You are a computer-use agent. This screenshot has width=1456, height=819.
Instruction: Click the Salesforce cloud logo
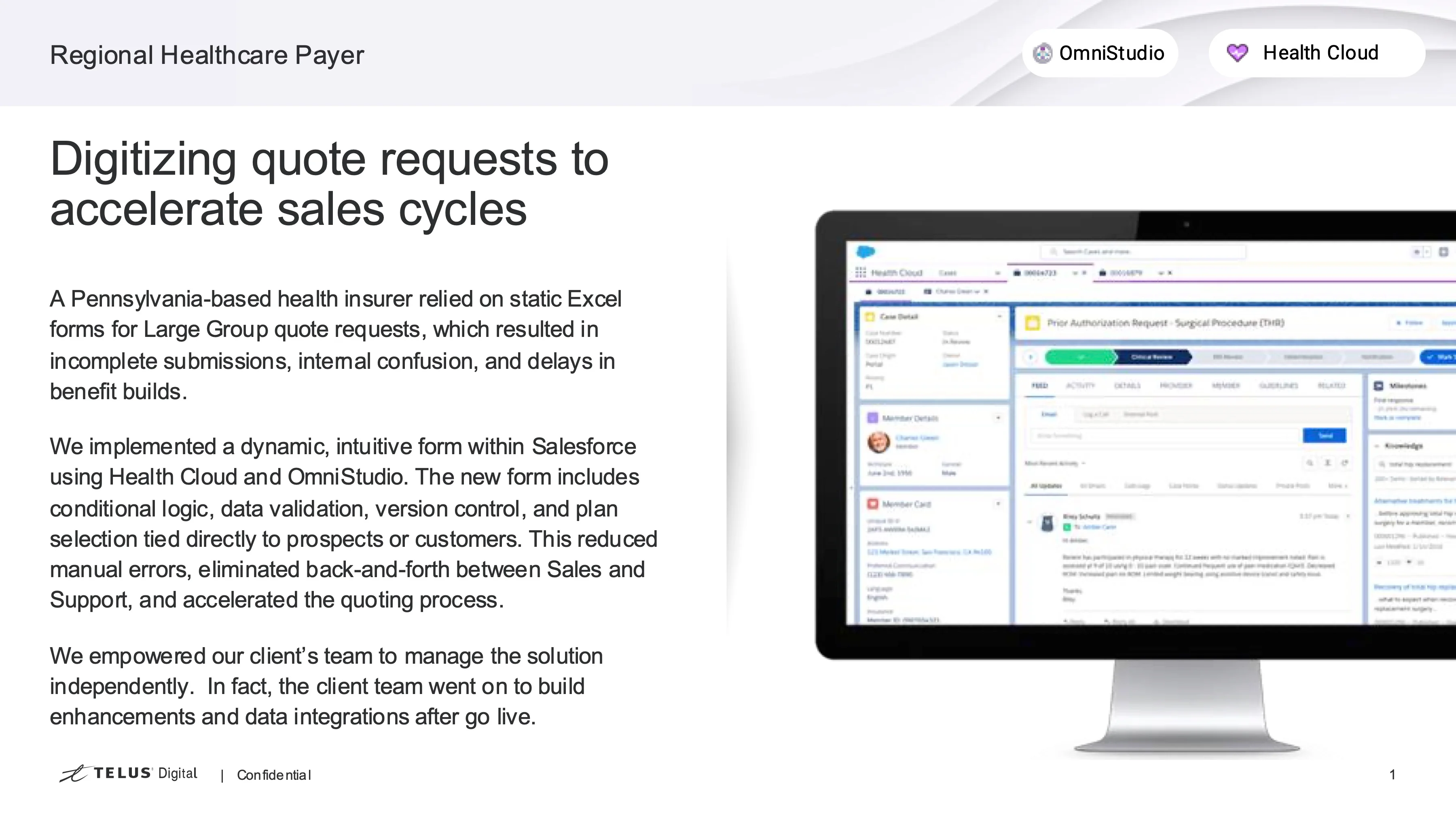pos(866,252)
